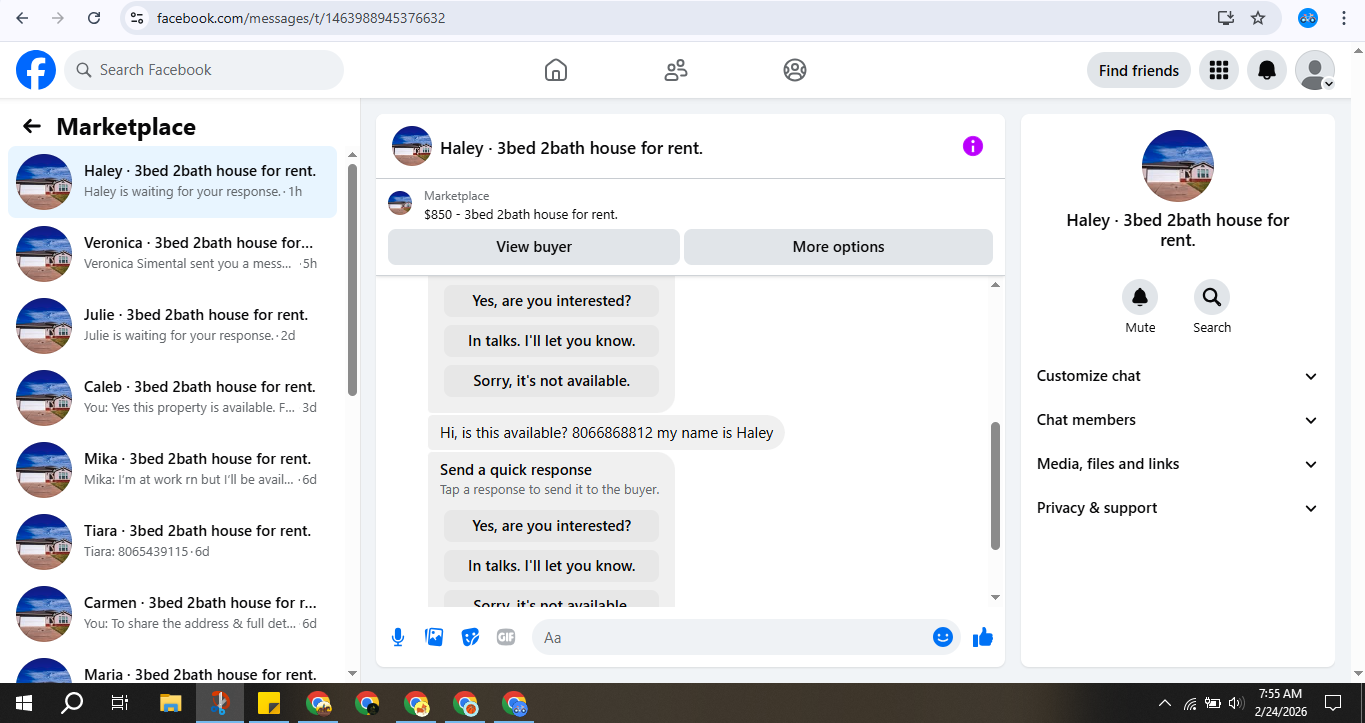
Task: Open the notifications bell in header
Action: coord(1266,70)
